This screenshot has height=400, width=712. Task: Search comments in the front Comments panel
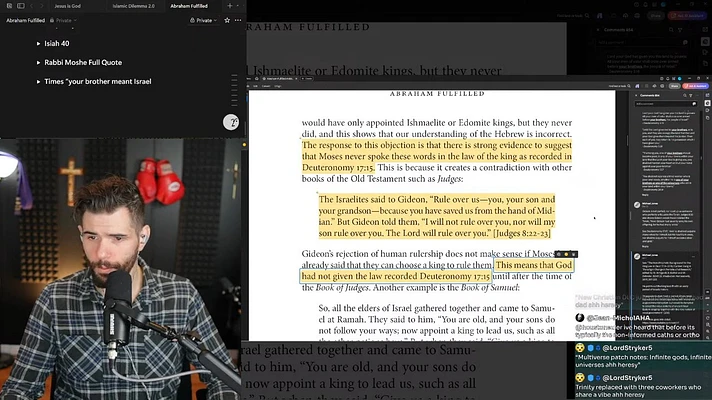pos(685,95)
